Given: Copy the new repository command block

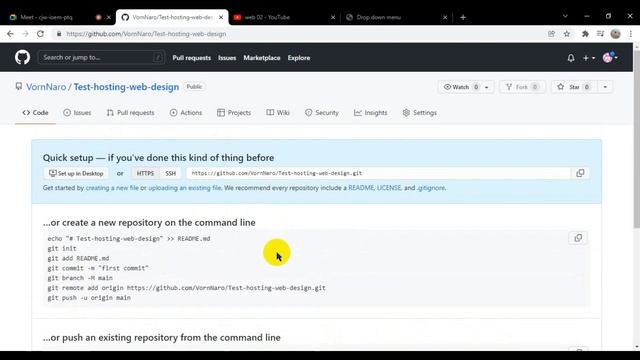Looking at the screenshot, I should tap(578, 238).
